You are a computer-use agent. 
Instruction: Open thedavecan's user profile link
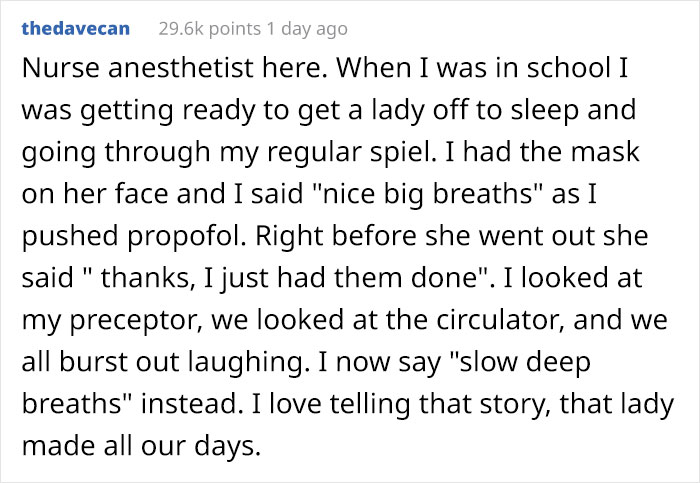click(x=76, y=28)
